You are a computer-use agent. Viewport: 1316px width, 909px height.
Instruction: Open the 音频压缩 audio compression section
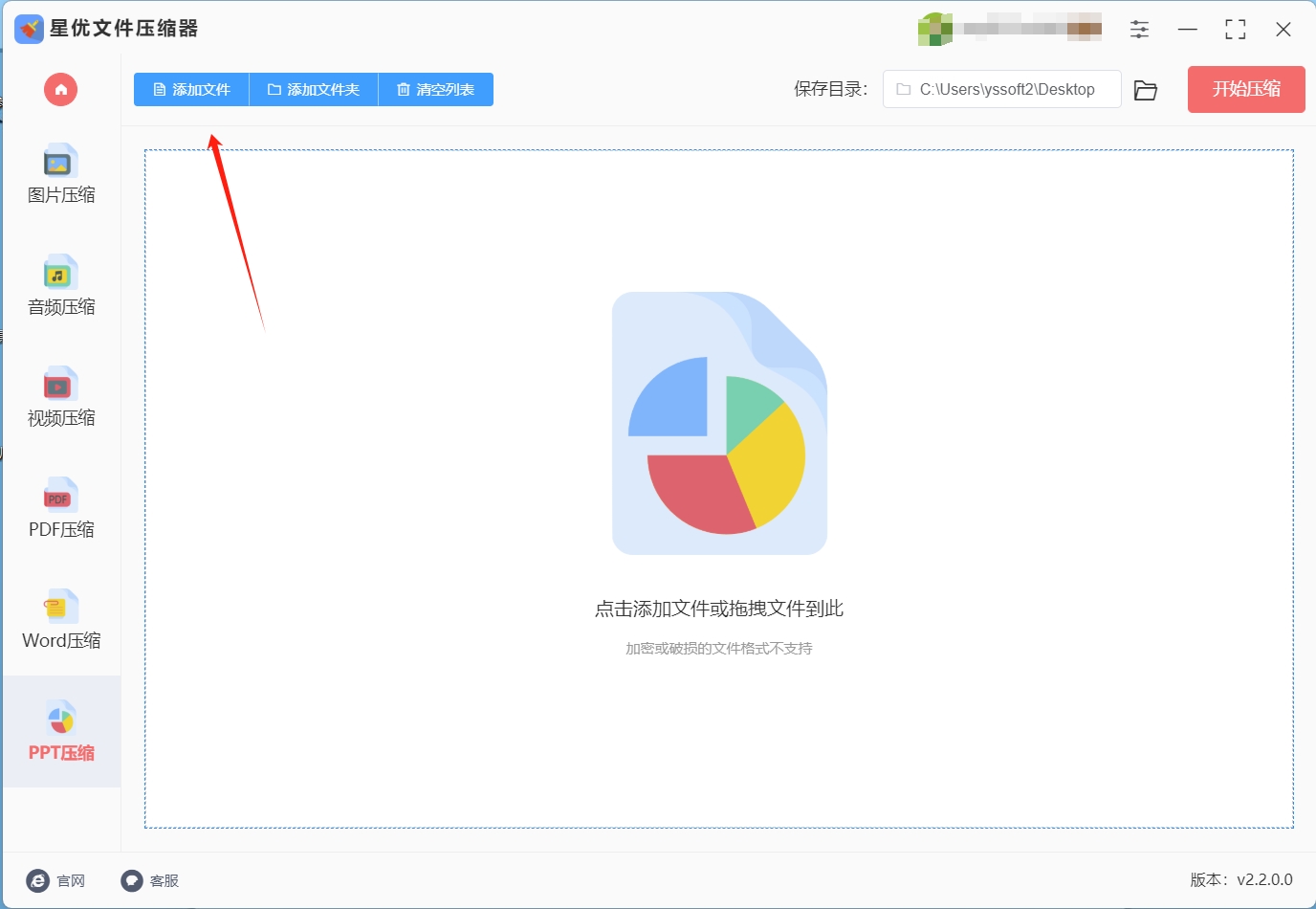click(61, 286)
